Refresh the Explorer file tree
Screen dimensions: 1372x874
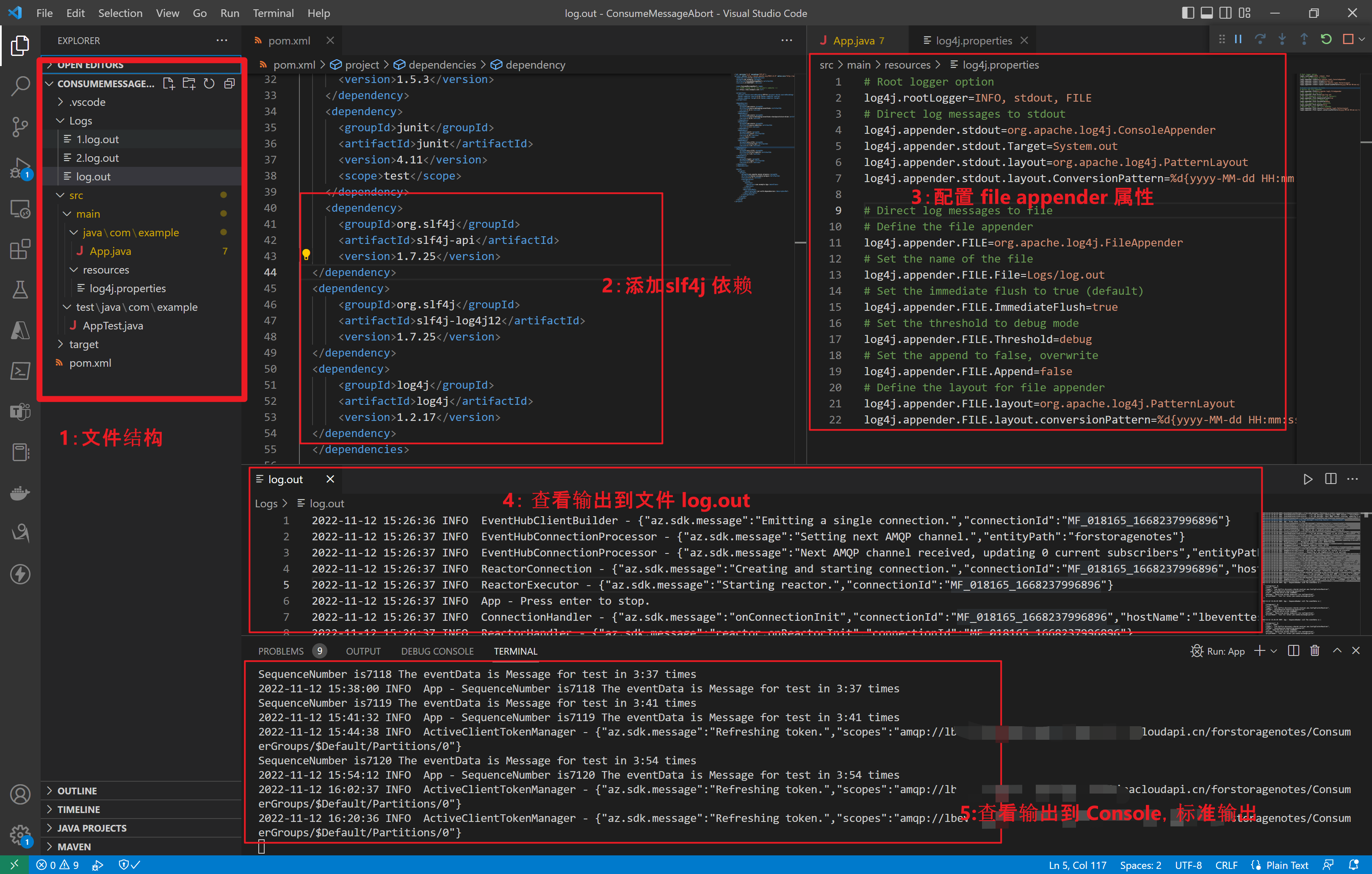[x=209, y=84]
